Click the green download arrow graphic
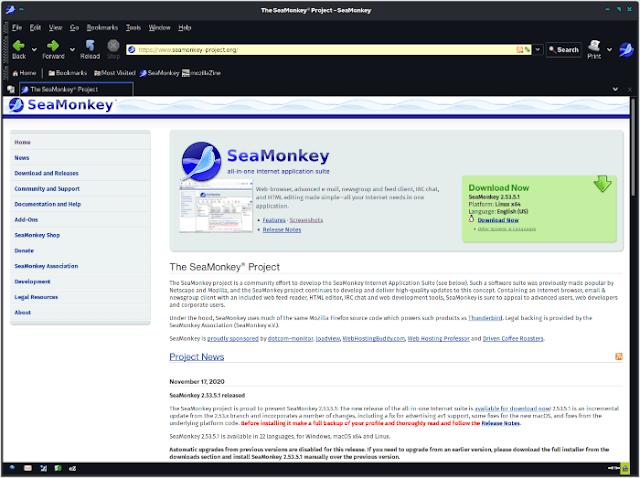Screen dimensions: 640x478 [602, 184]
